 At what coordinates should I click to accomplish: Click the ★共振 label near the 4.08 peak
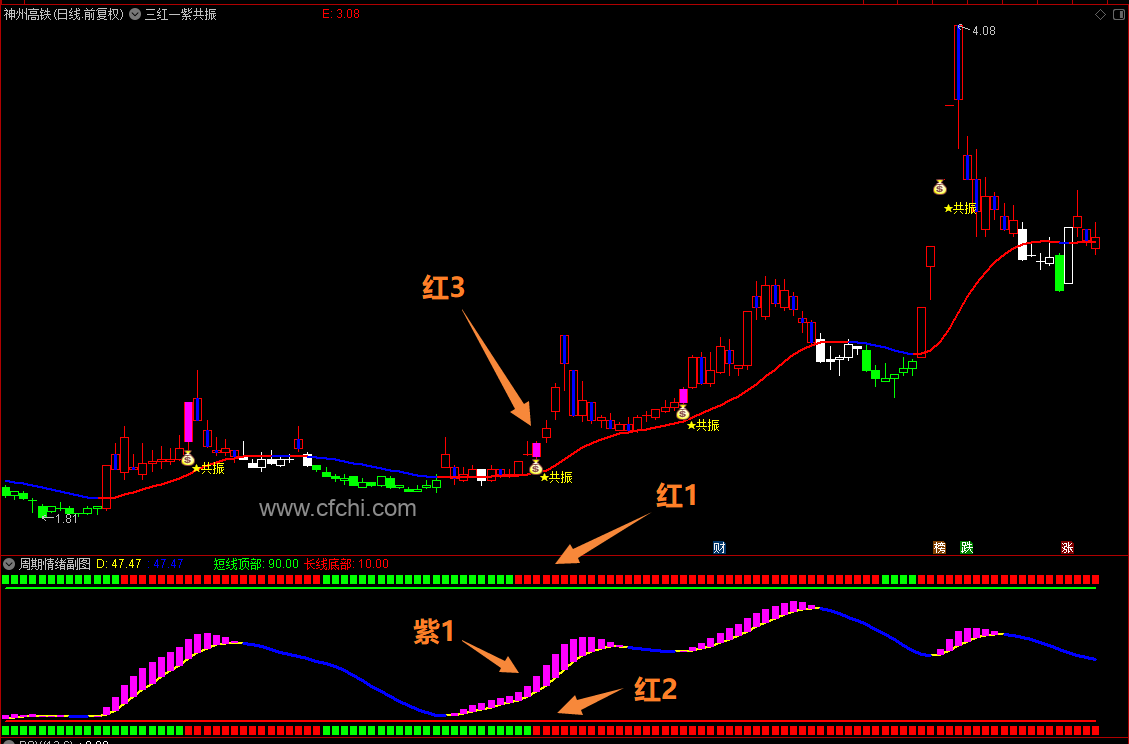961,208
